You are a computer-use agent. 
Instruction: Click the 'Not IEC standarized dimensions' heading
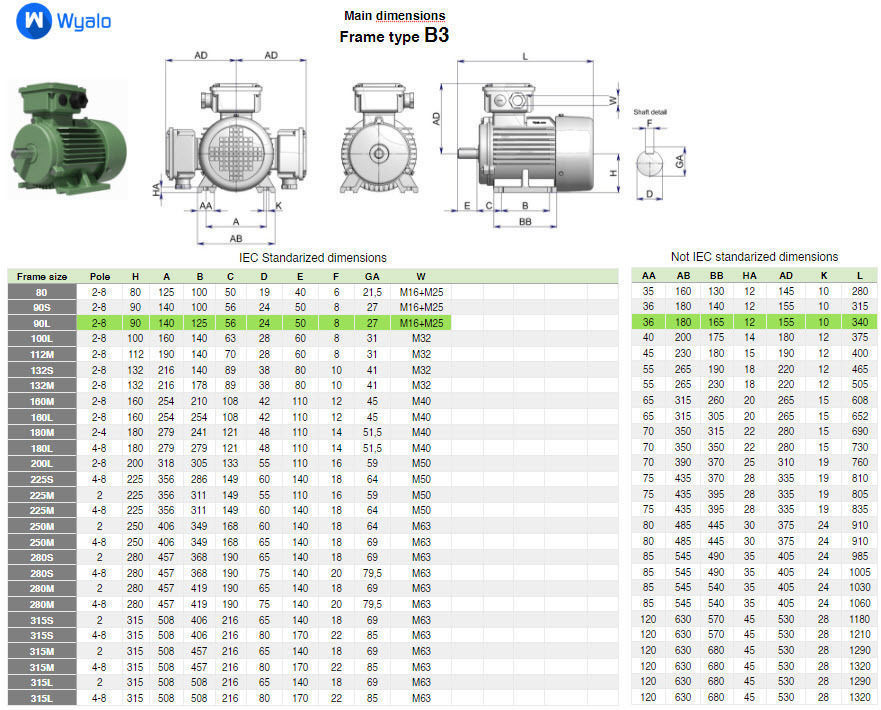click(x=754, y=257)
